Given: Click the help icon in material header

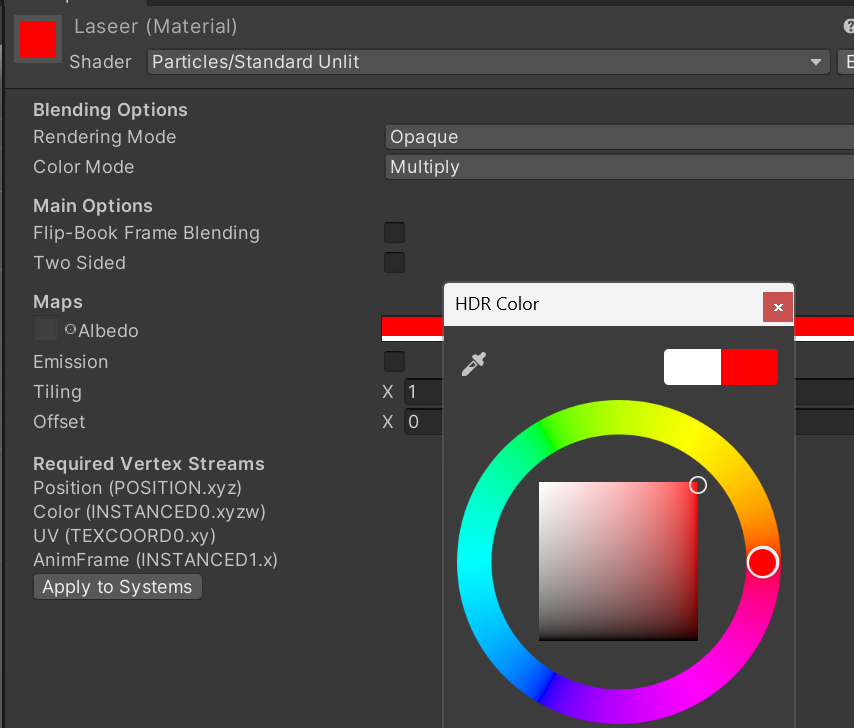Looking at the screenshot, I should pos(849,26).
